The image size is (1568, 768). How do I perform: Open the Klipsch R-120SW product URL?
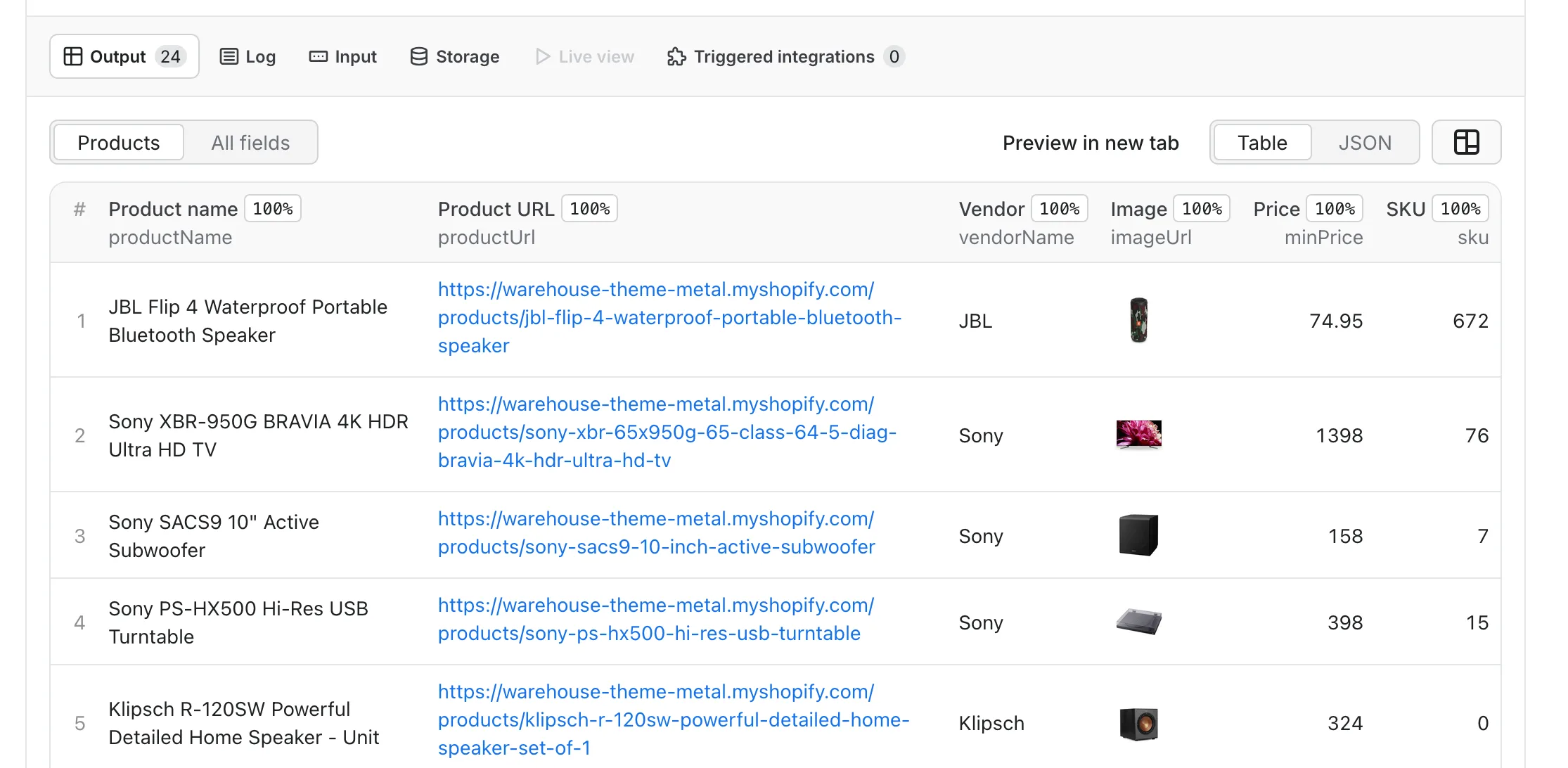674,719
